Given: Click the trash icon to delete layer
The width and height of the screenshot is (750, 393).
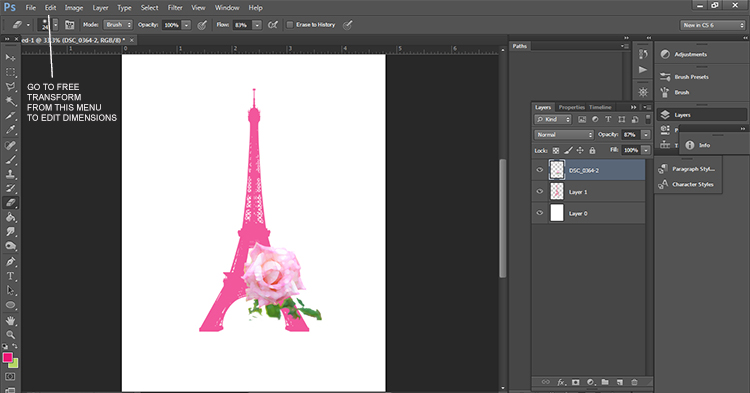Looking at the screenshot, I should pyautogui.click(x=634, y=382).
